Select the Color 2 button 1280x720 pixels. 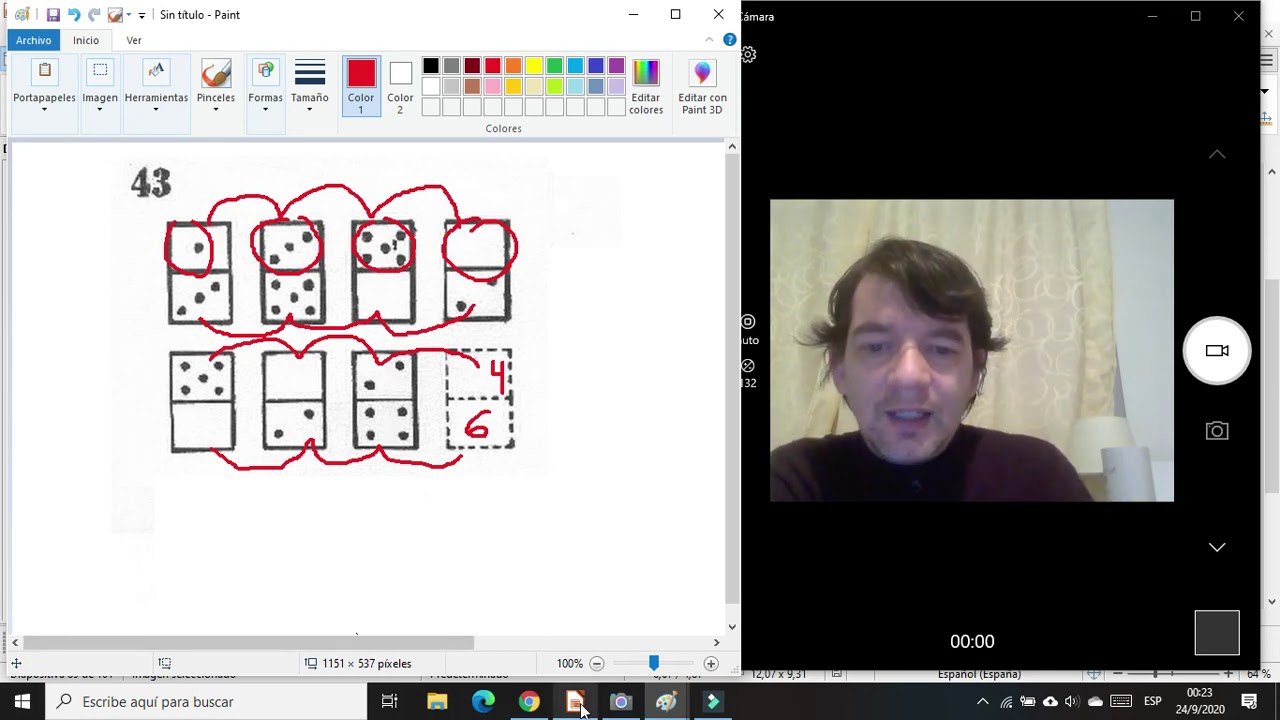pos(400,87)
